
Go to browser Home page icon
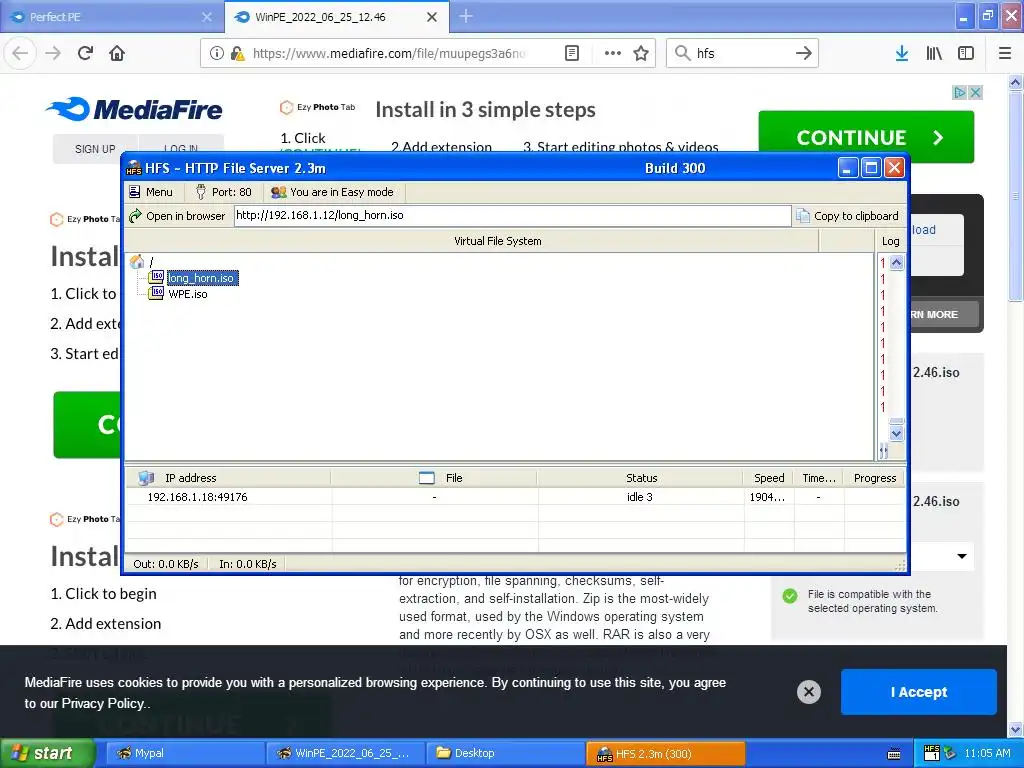tap(117, 53)
